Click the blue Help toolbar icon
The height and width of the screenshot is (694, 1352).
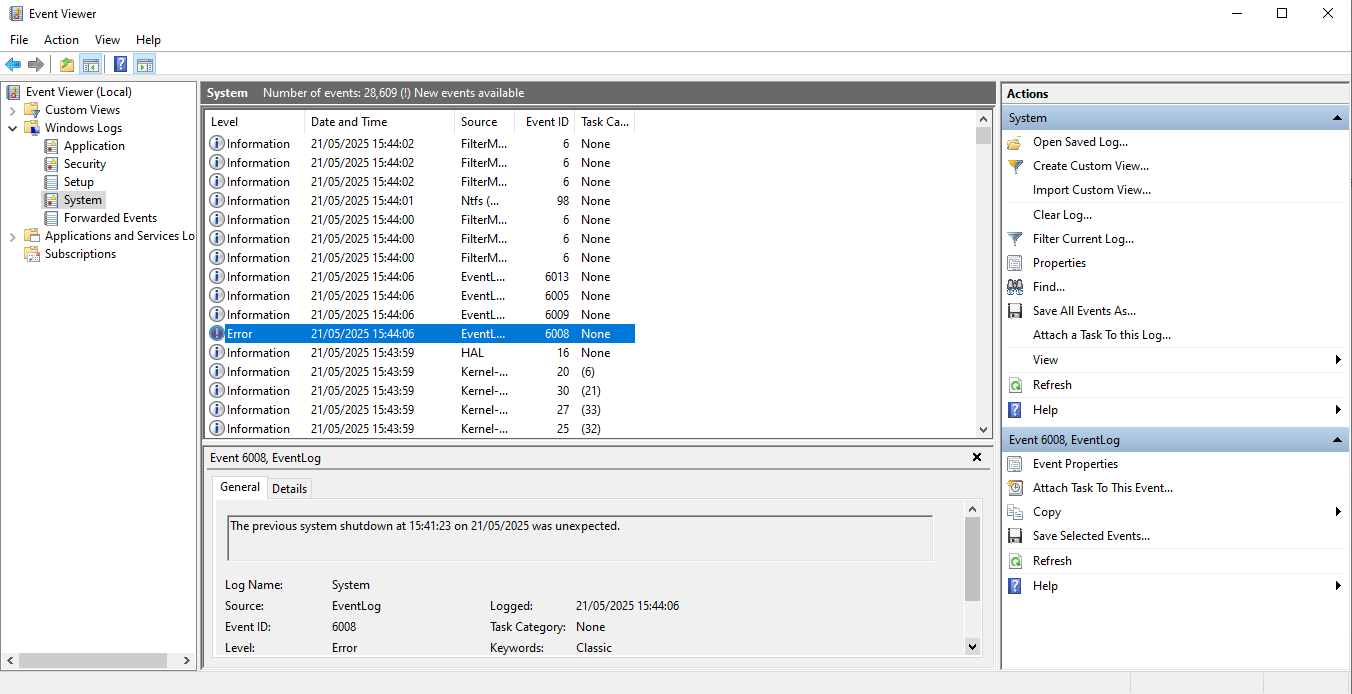120,65
